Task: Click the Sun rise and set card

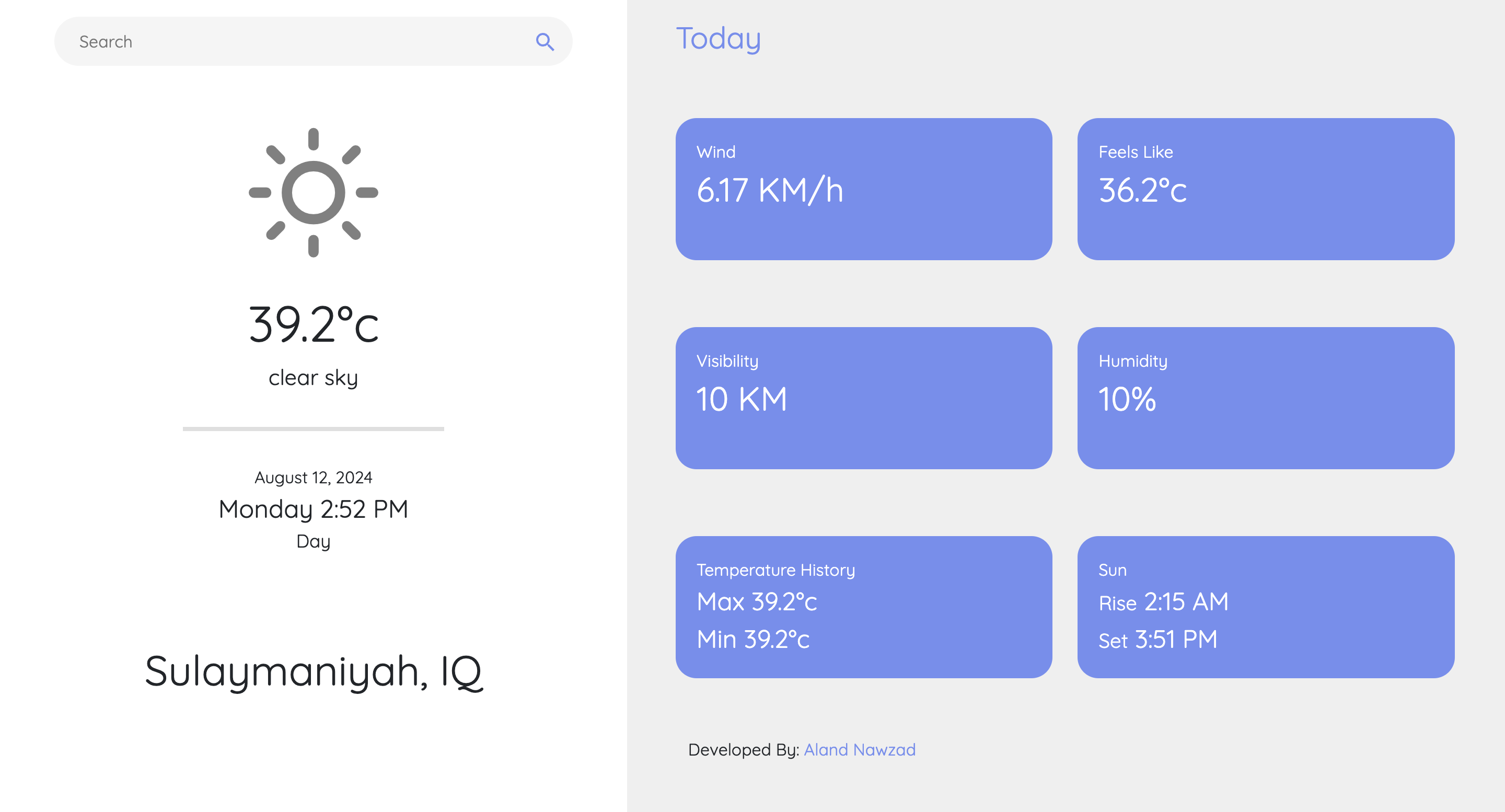Action: (x=1266, y=608)
